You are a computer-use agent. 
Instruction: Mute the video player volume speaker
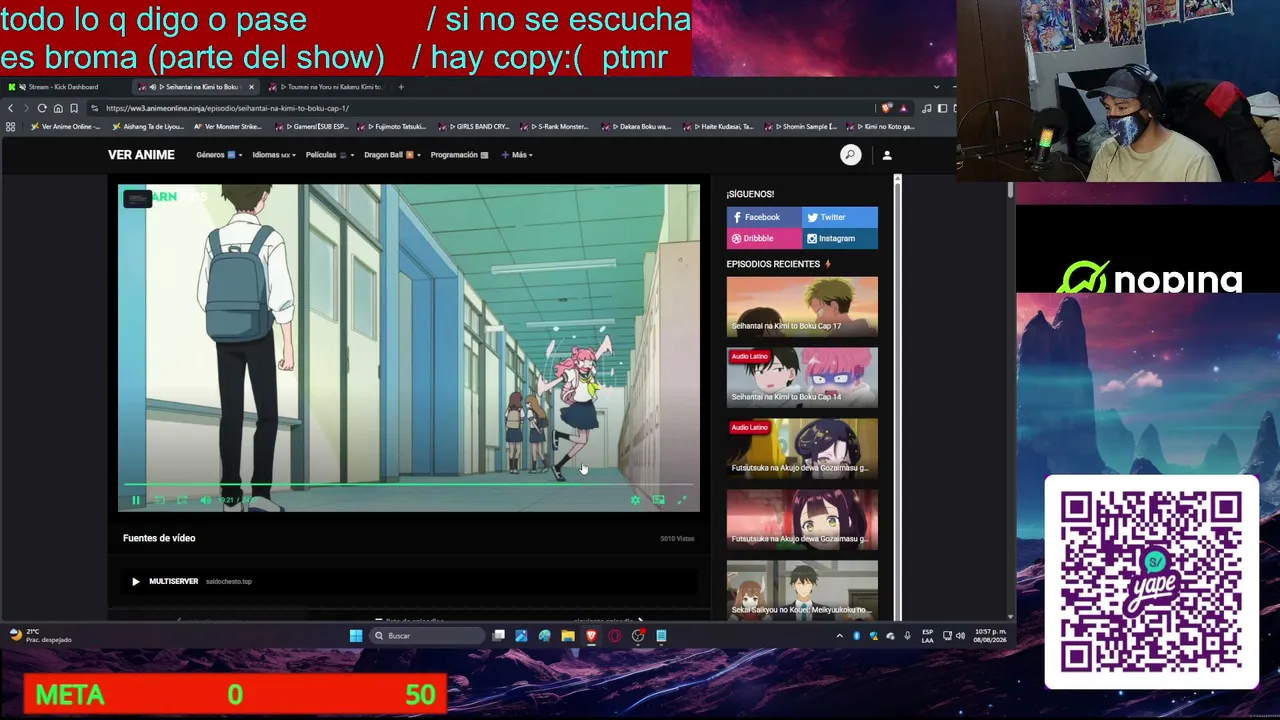(205, 500)
